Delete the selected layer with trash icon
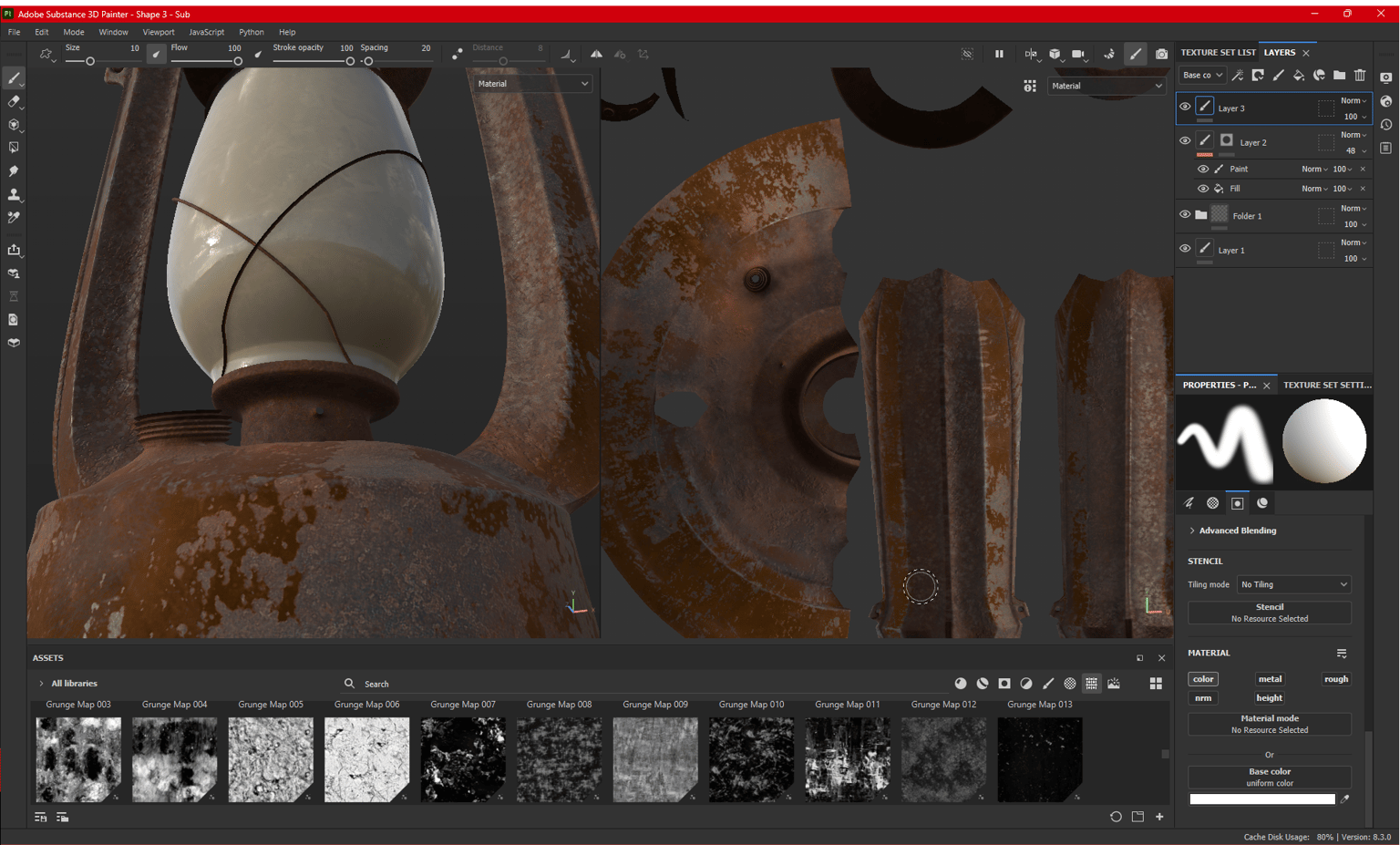1400x845 pixels. point(1360,75)
